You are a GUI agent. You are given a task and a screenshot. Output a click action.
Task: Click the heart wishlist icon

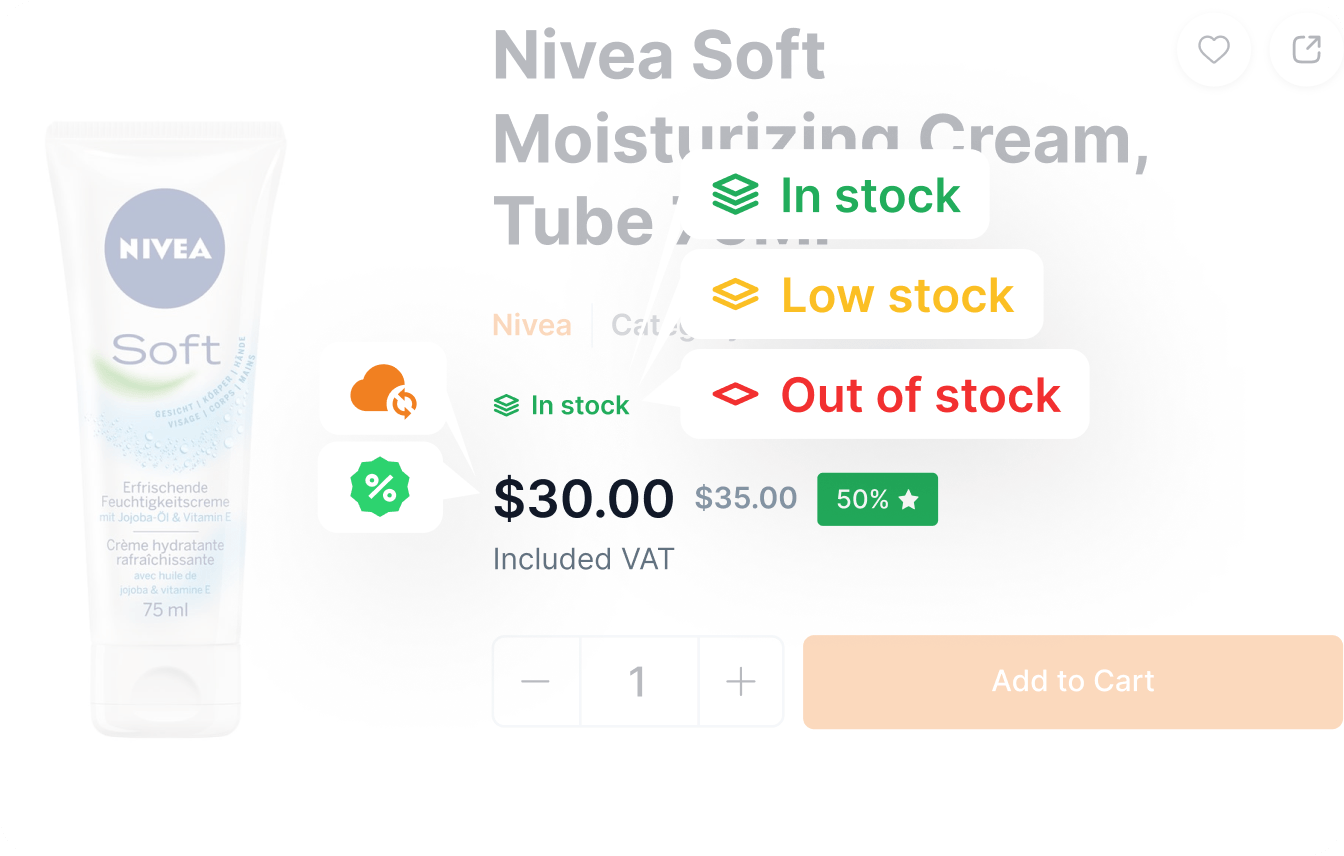[1213, 50]
